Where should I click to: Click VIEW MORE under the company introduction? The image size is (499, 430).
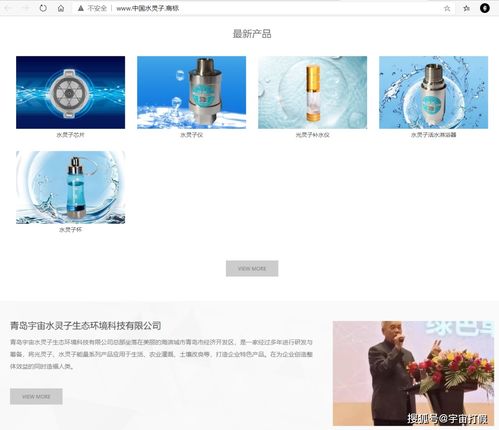36,396
